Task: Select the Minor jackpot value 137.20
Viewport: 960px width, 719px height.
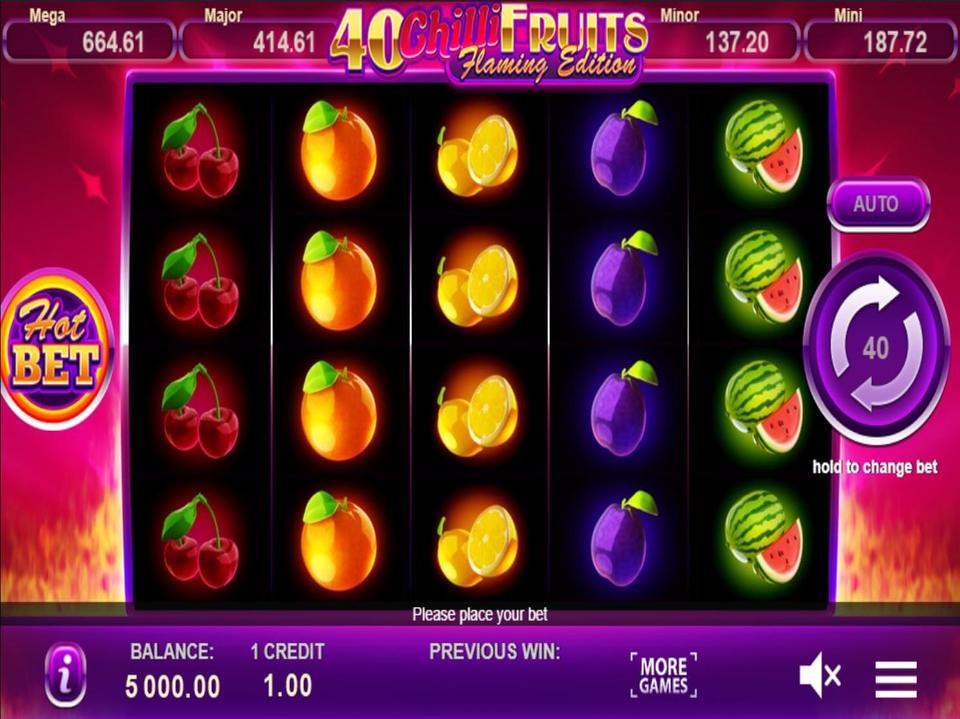Action: coord(737,42)
